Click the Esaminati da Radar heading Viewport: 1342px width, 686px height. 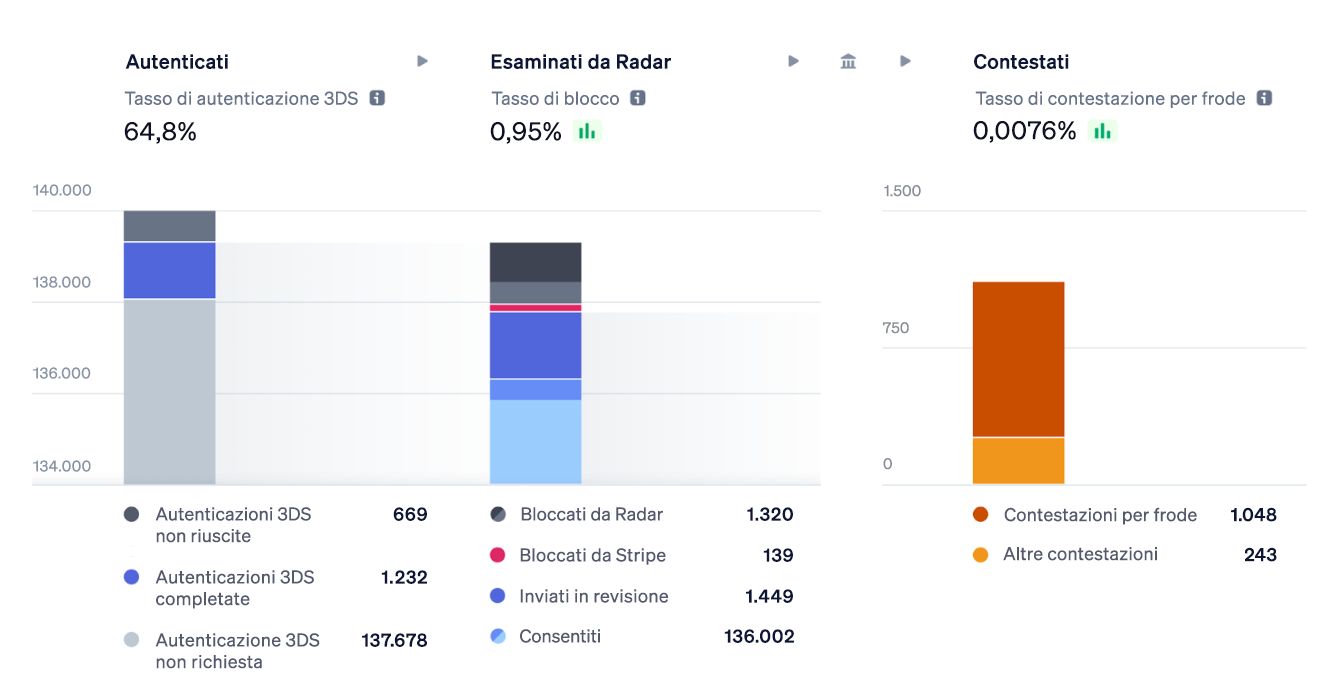pyautogui.click(x=580, y=62)
